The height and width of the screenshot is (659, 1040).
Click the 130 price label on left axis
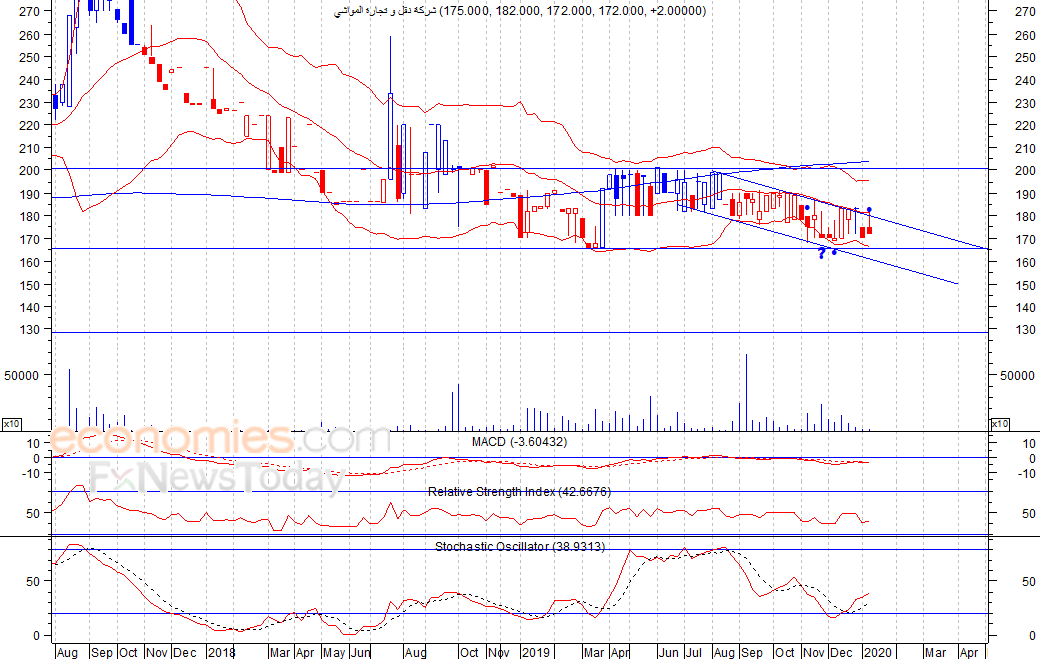(29, 330)
